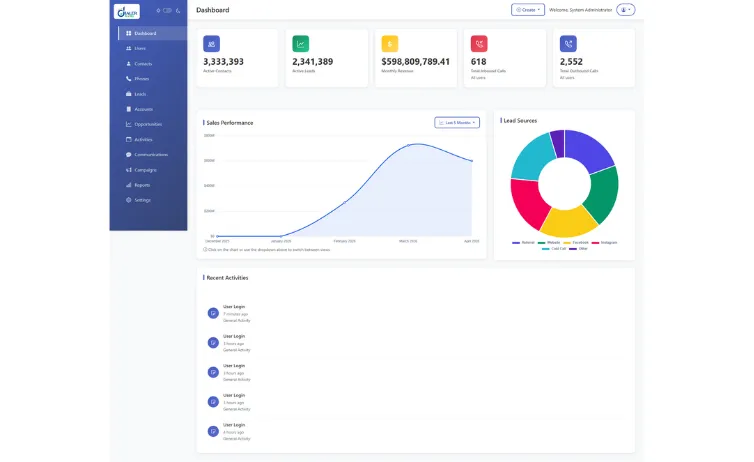The width and height of the screenshot is (754, 462).
Task: Open the user profile avatar dropdown
Action: [626, 10]
